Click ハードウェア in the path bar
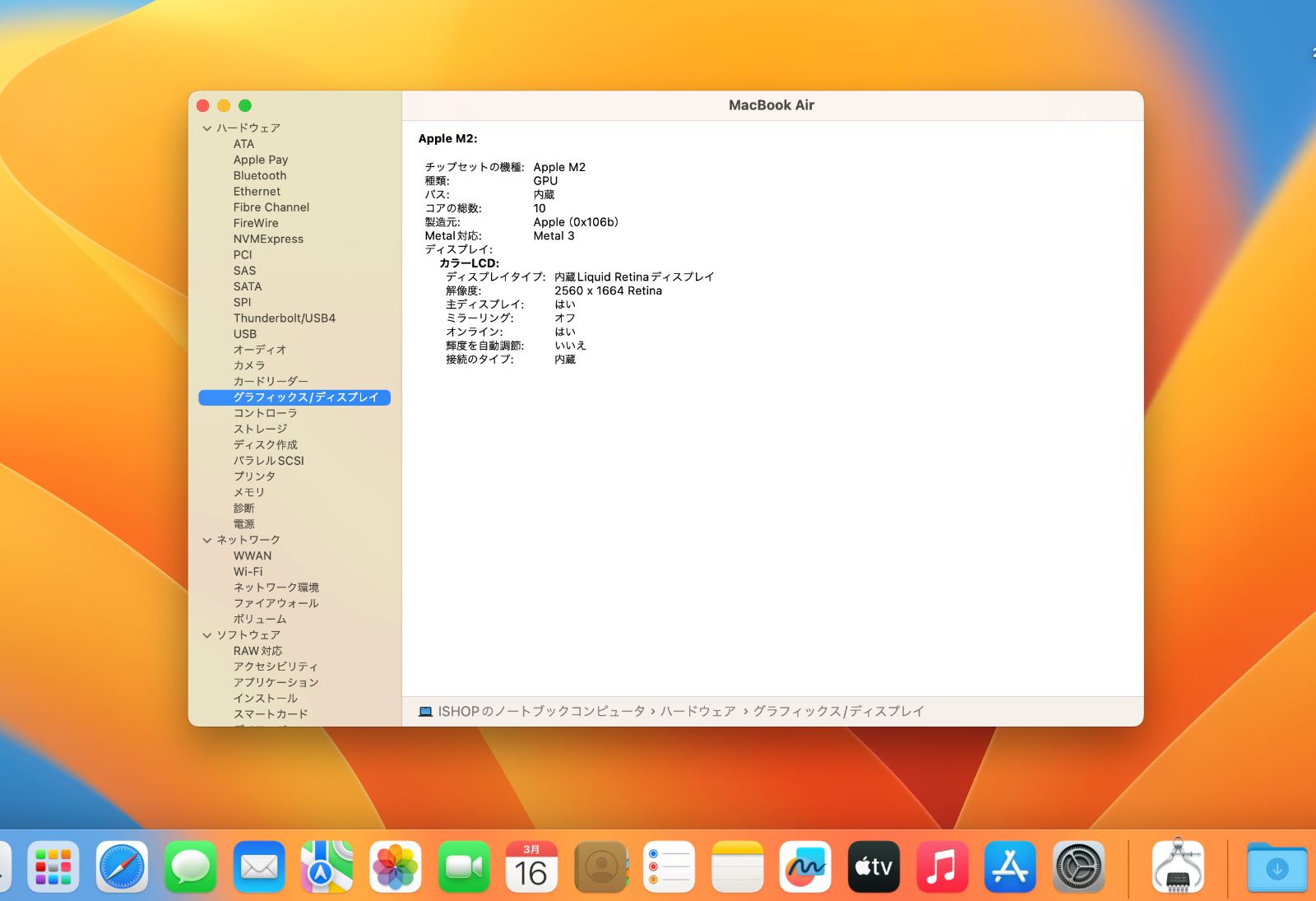This screenshot has width=1316, height=901. (698, 712)
